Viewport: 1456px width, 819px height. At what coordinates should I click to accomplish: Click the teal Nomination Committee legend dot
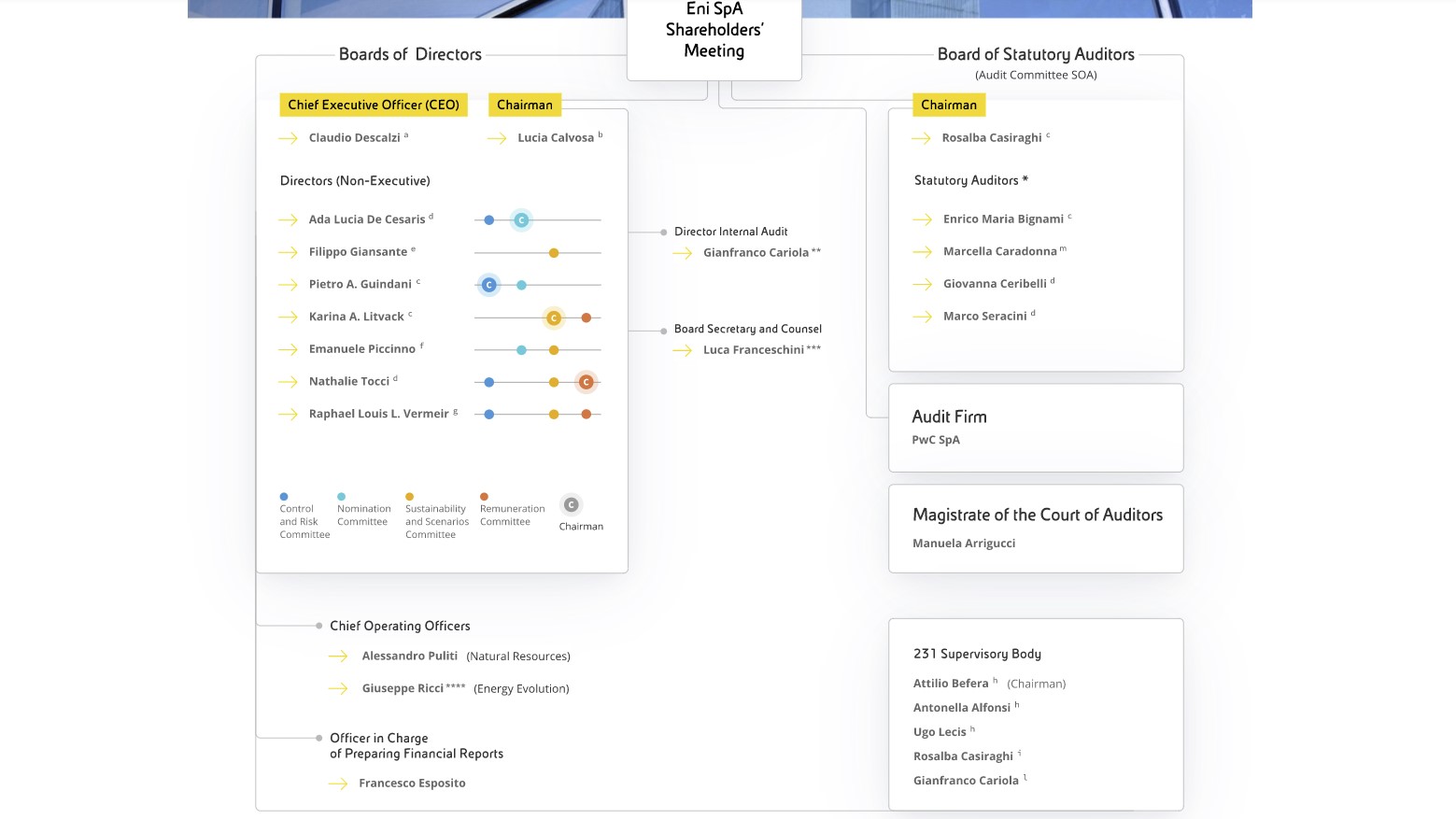342,497
